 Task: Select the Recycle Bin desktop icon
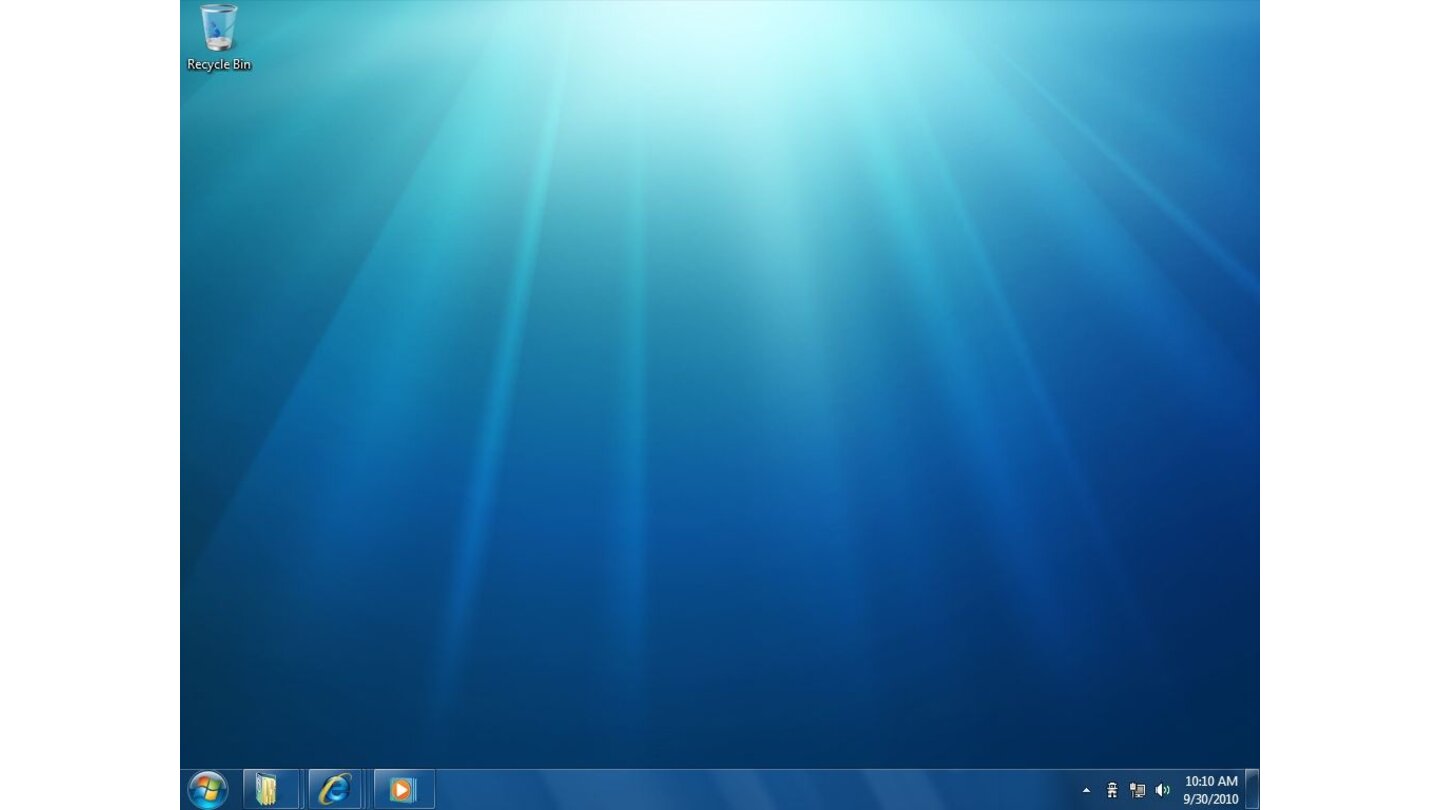(219, 38)
